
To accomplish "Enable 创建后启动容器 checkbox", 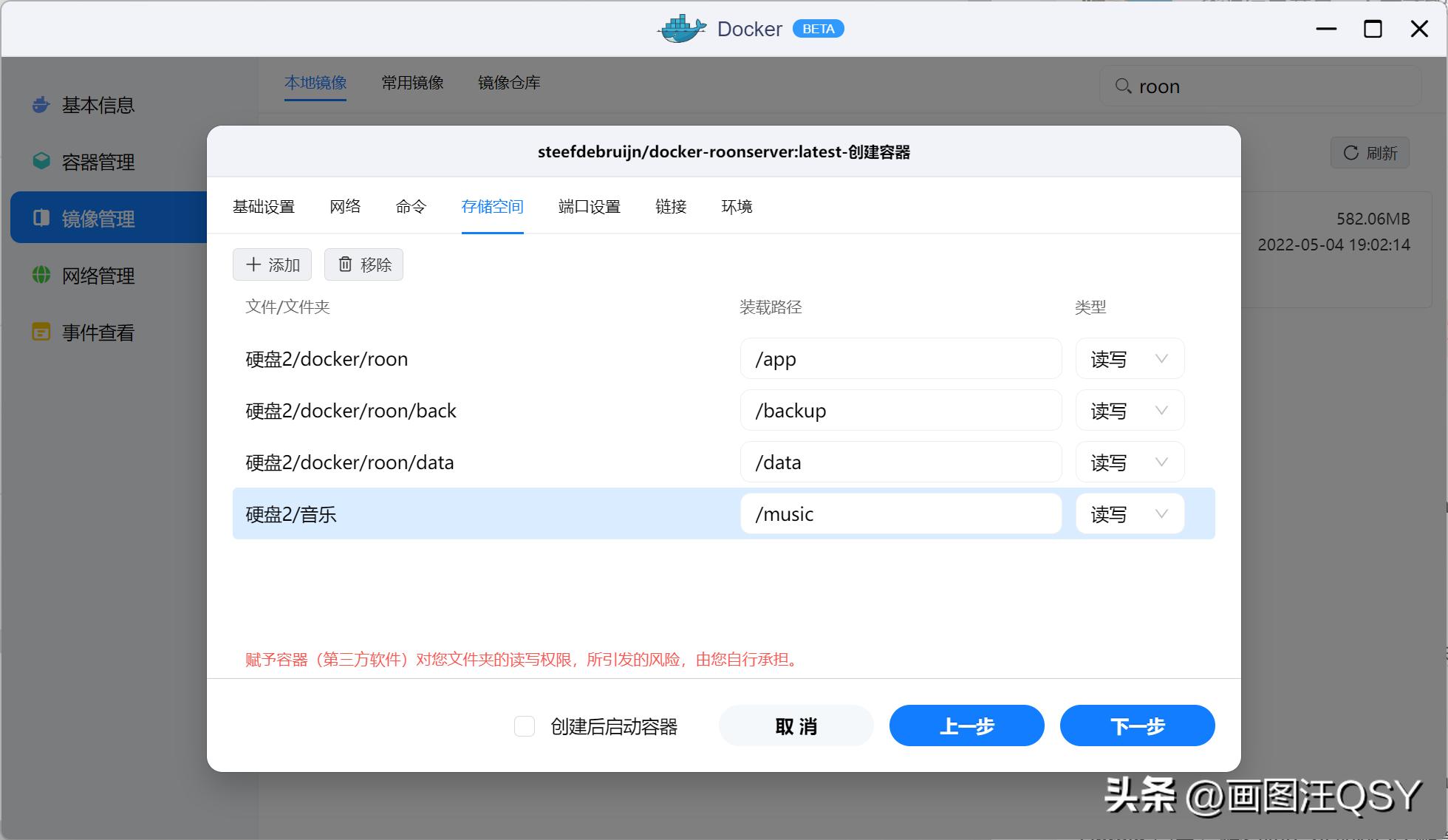I will click(525, 726).
